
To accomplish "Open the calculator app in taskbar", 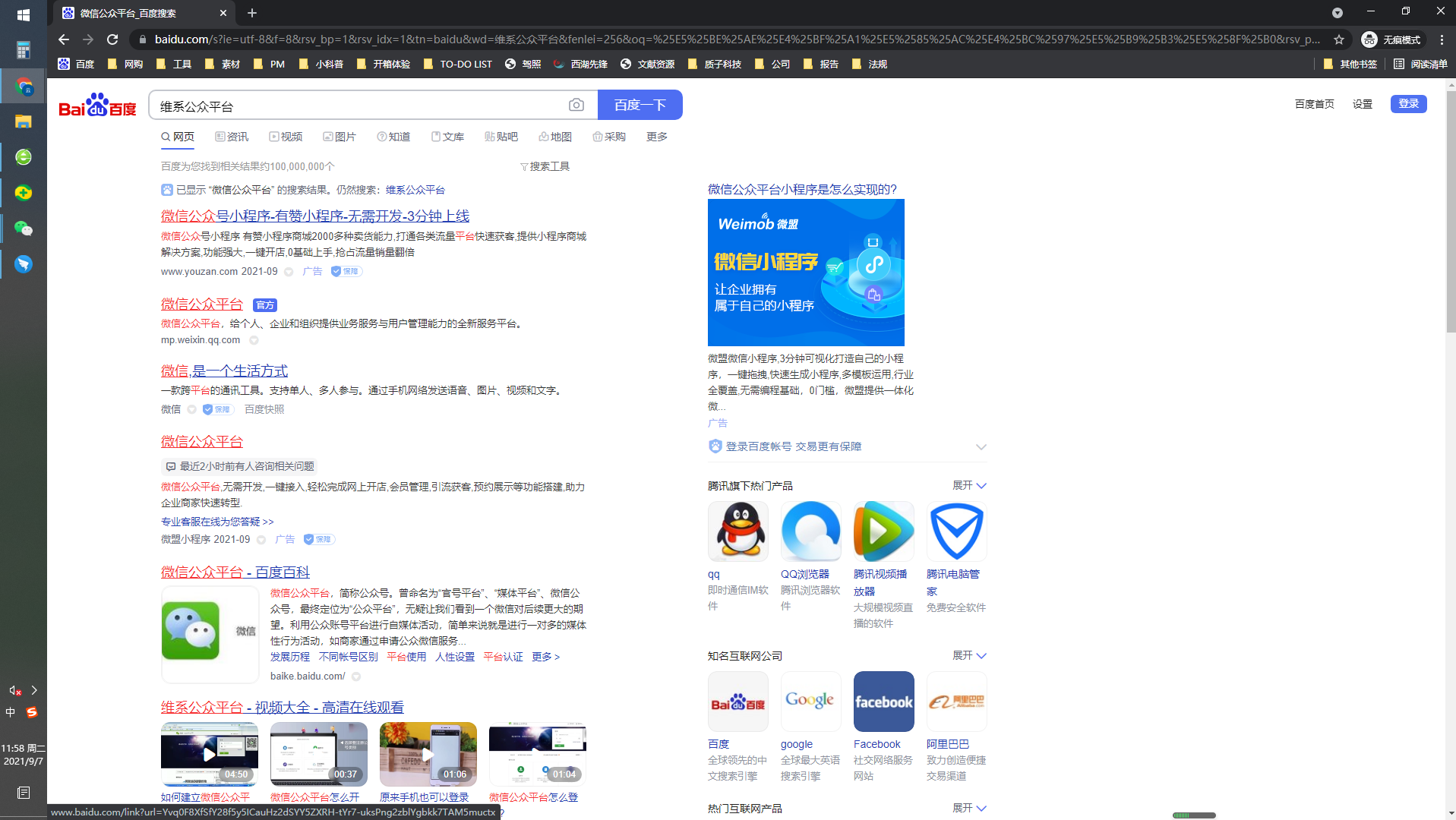I will [x=24, y=50].
